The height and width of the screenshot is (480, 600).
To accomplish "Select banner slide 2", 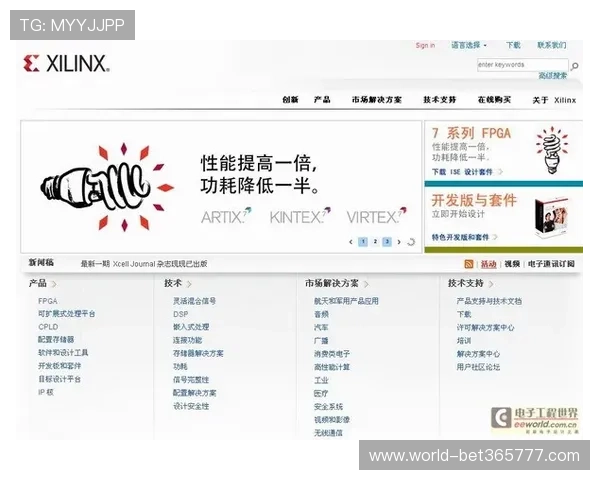I will pos(375,242).
